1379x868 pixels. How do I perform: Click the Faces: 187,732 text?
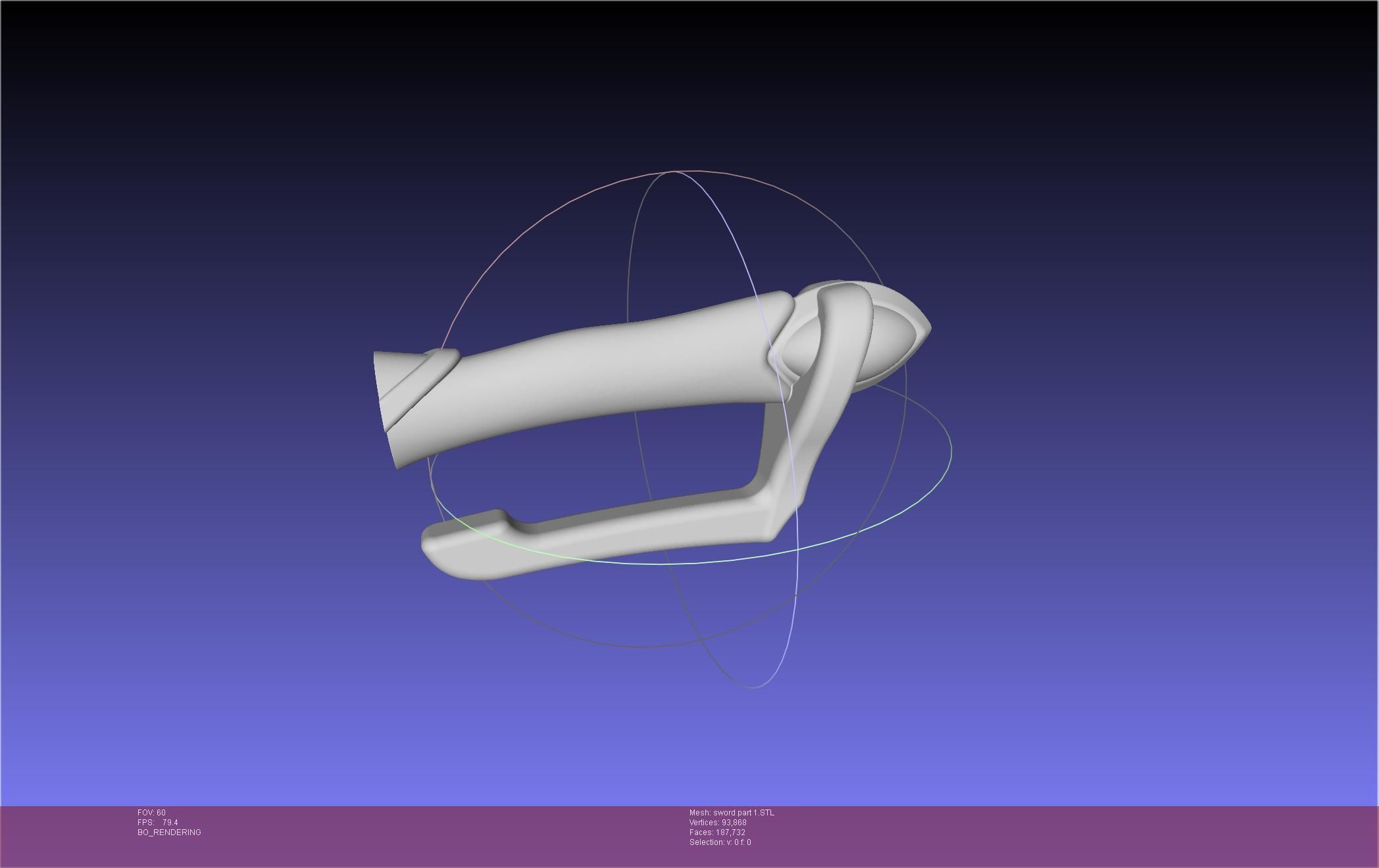click(x=717, y=832)
